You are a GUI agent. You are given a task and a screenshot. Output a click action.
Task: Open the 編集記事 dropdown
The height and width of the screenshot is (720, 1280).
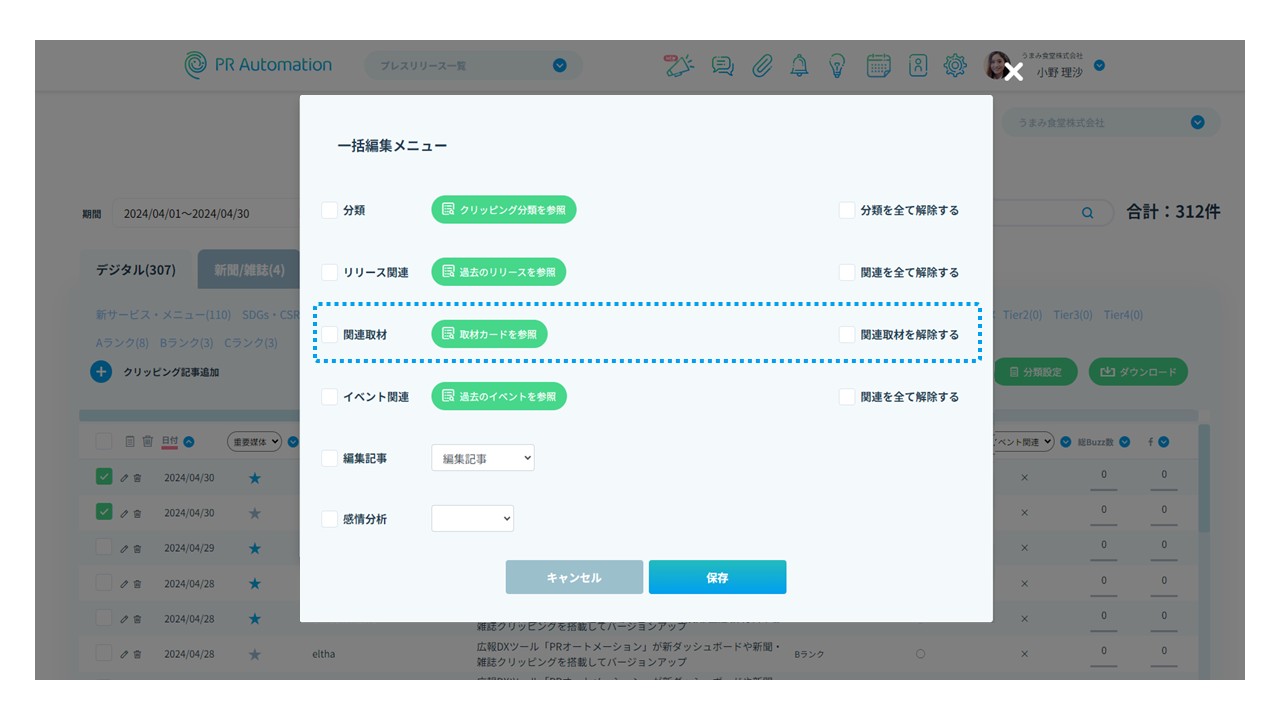pos(483,458)
